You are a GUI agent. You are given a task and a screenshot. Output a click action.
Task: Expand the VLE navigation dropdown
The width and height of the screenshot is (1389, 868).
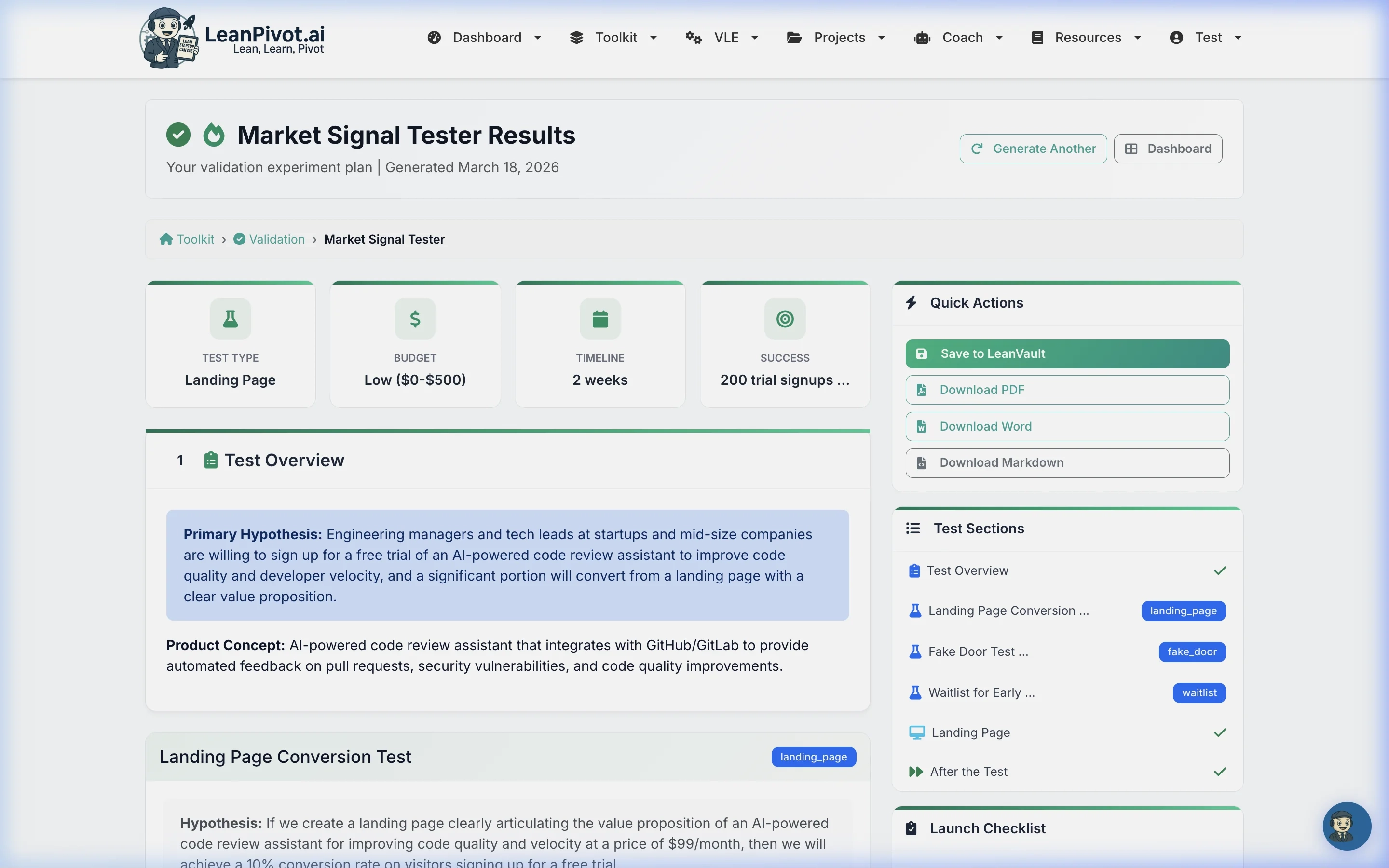point(725,37)
